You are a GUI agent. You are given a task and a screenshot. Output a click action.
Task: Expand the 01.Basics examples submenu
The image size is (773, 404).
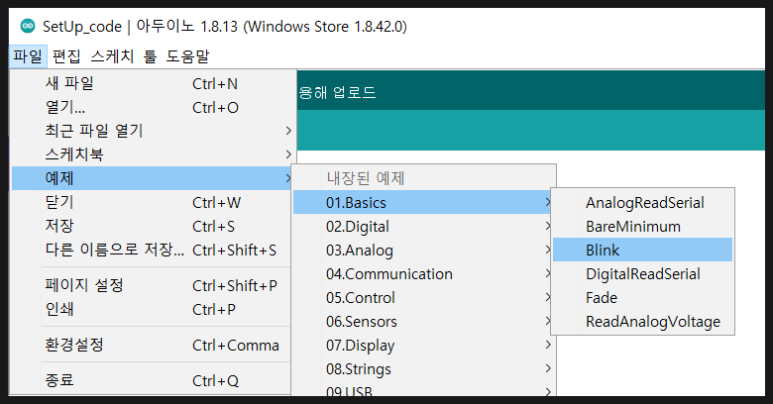tap(422, 202)
